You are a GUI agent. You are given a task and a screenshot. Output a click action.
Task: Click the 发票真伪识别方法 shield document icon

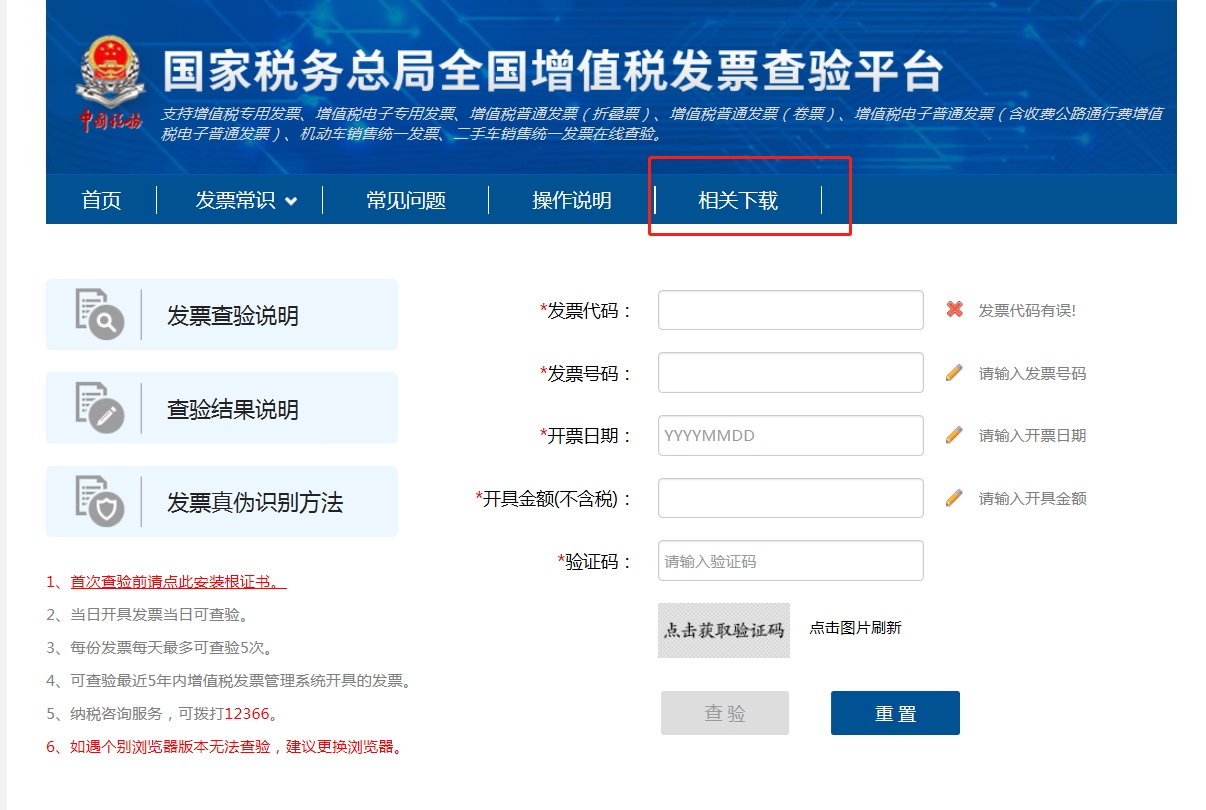click(100, 501)
